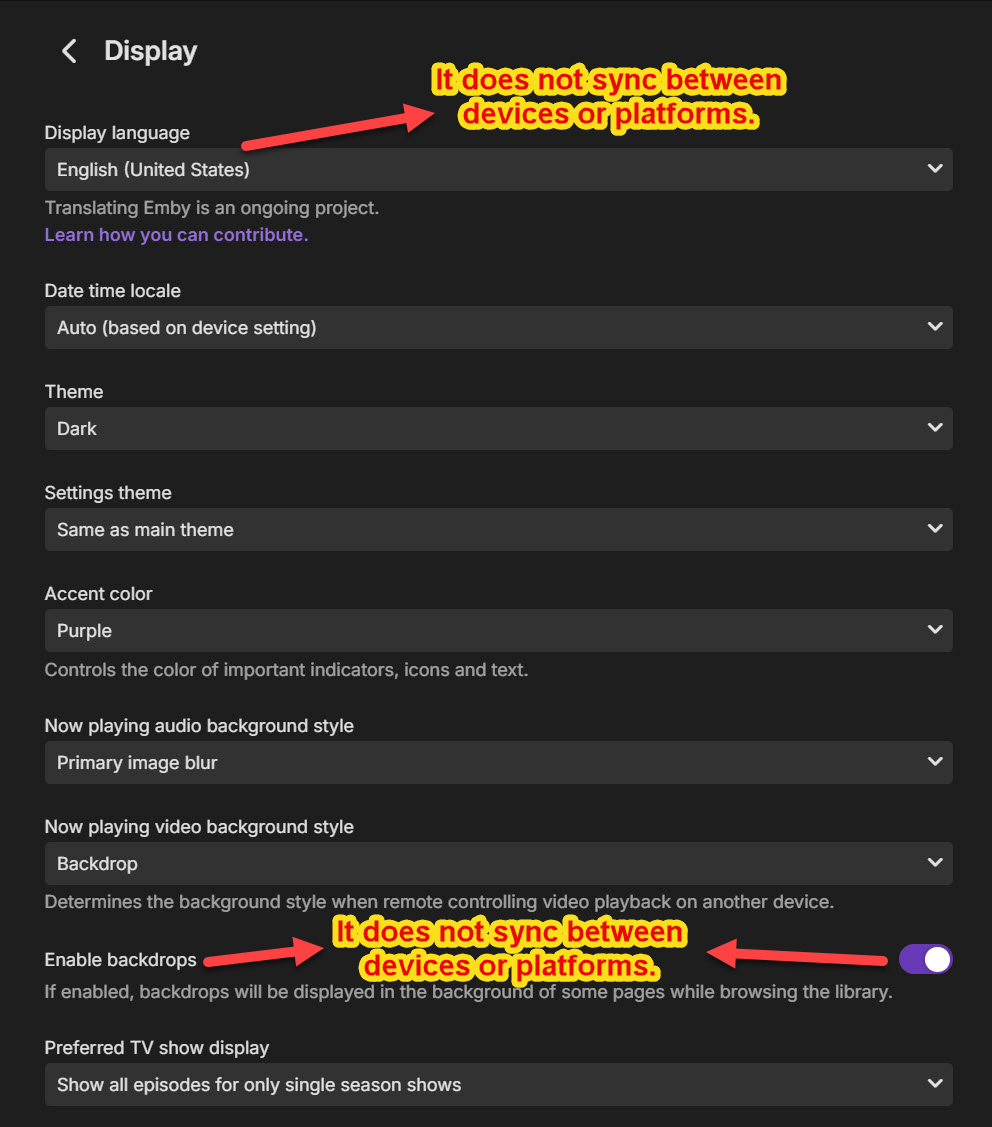Click the chevron on Settings theme field

(x=935, y=529)
